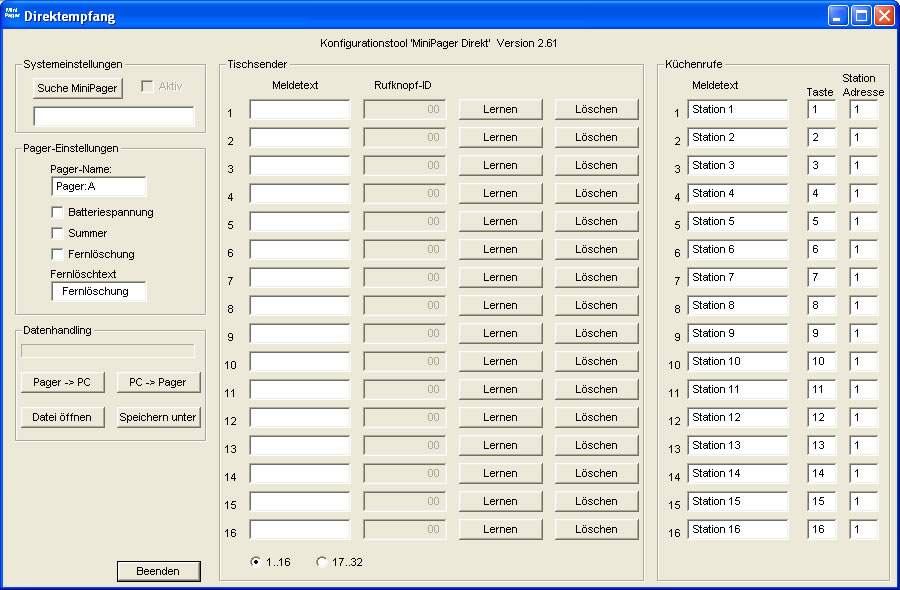
Task: Edit the Taste value for Station 10
Action: pos(820,362)
